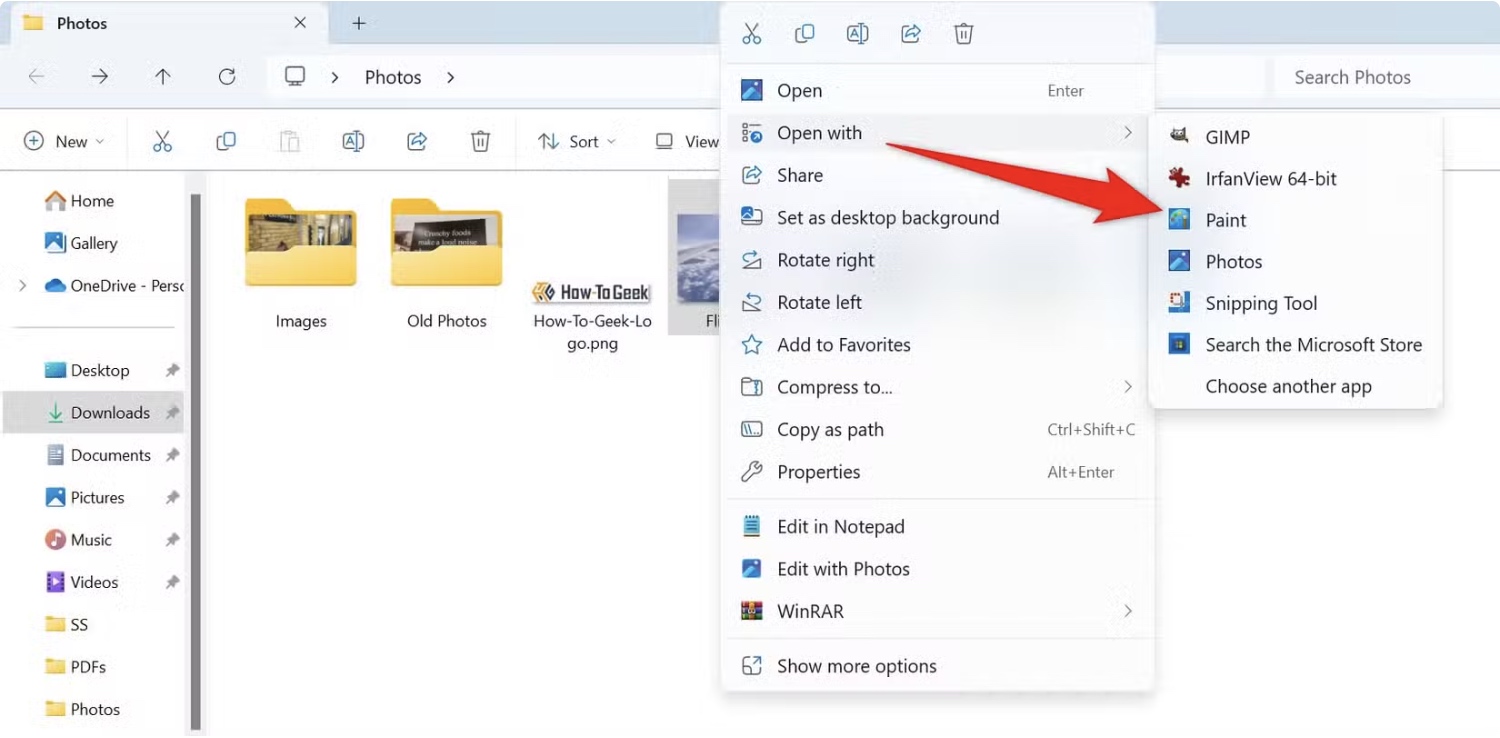
Task: Click Rotate right option
Action: point(937,260)
